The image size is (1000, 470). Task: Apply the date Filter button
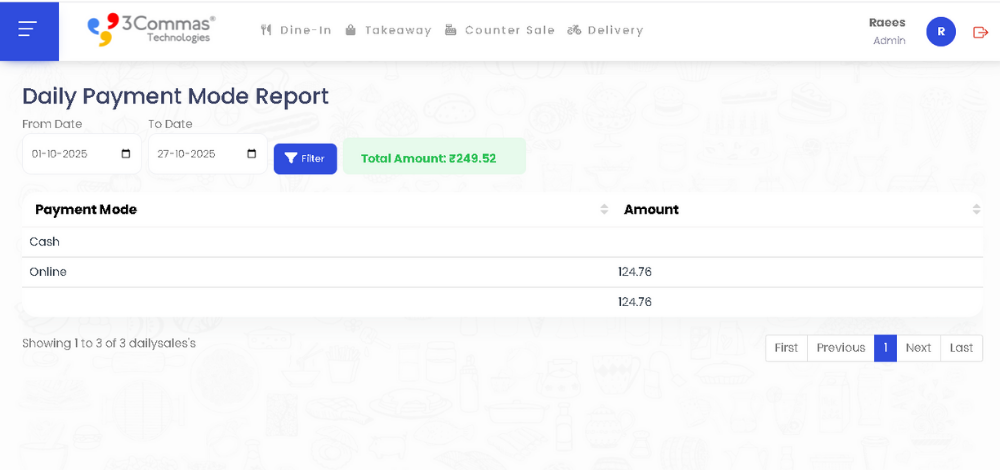tap(305, 158)
